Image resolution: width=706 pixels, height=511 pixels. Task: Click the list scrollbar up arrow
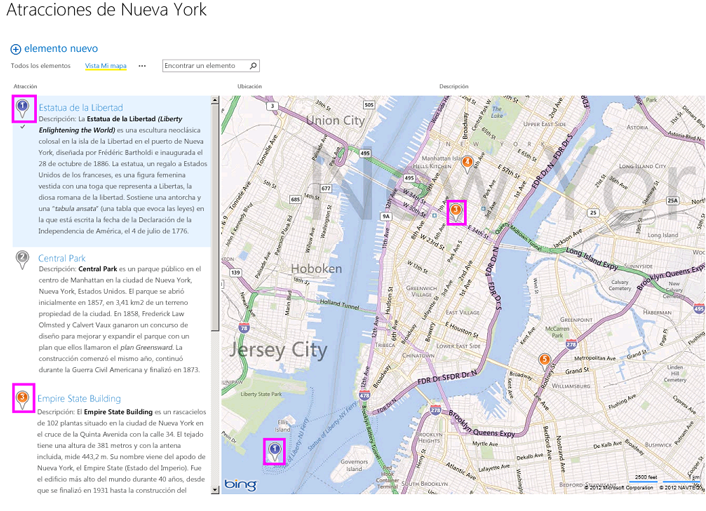pos(215,100)
